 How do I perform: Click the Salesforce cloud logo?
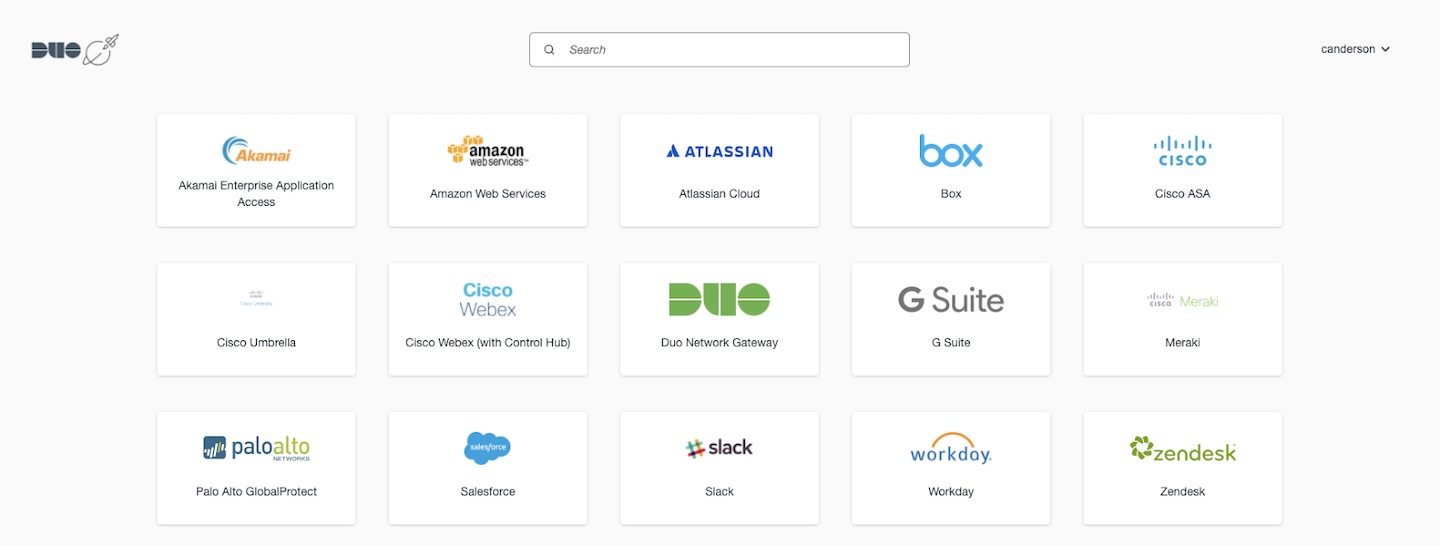pos(488,448)
